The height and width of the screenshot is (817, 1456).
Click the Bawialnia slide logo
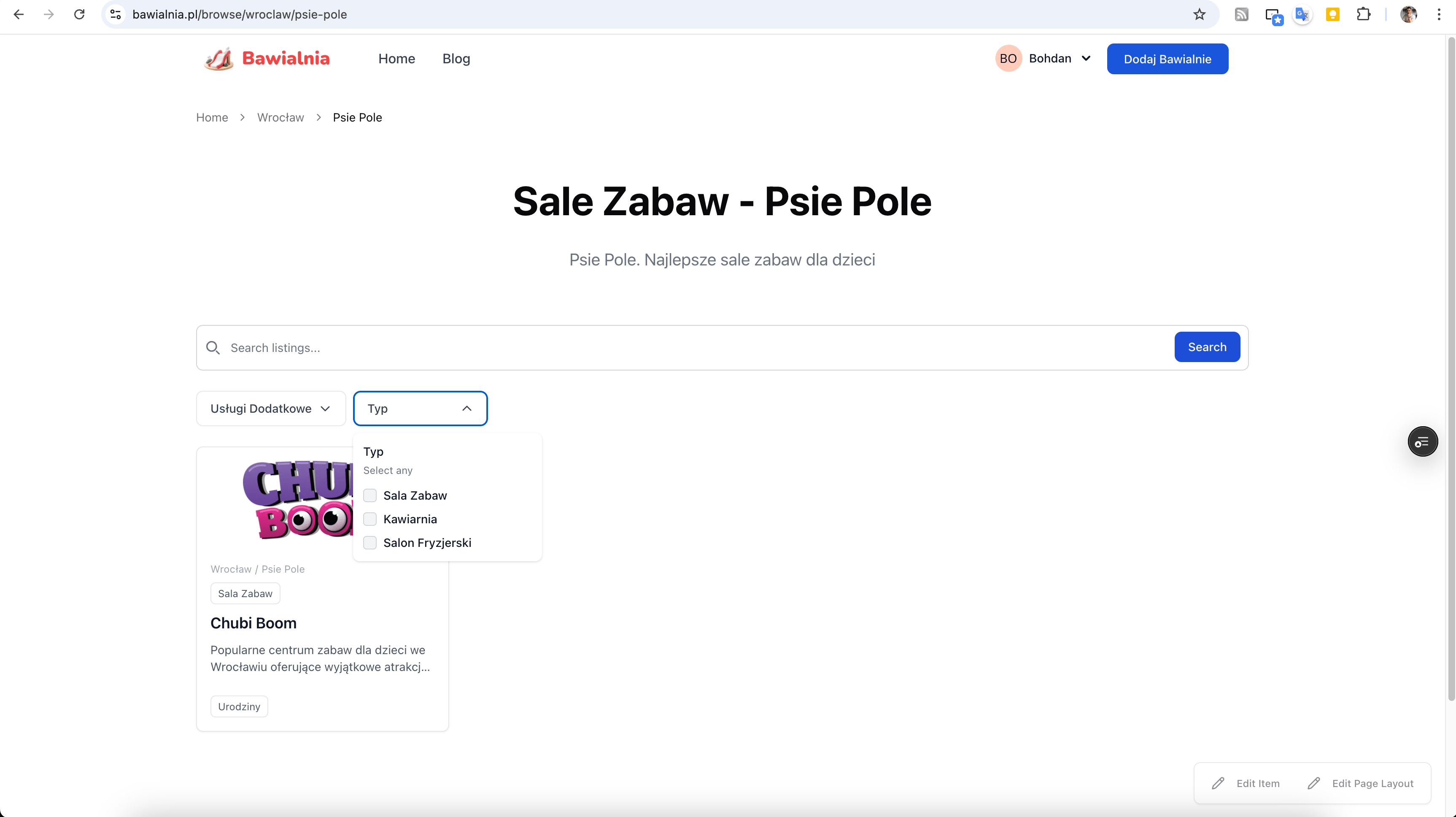pyautogui.click(x=219, y=59)
